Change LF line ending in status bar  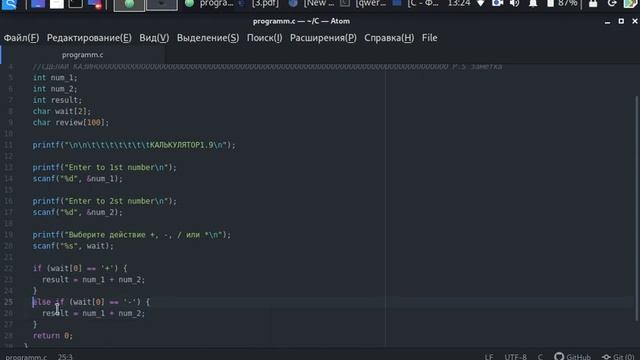click(489, 356)
